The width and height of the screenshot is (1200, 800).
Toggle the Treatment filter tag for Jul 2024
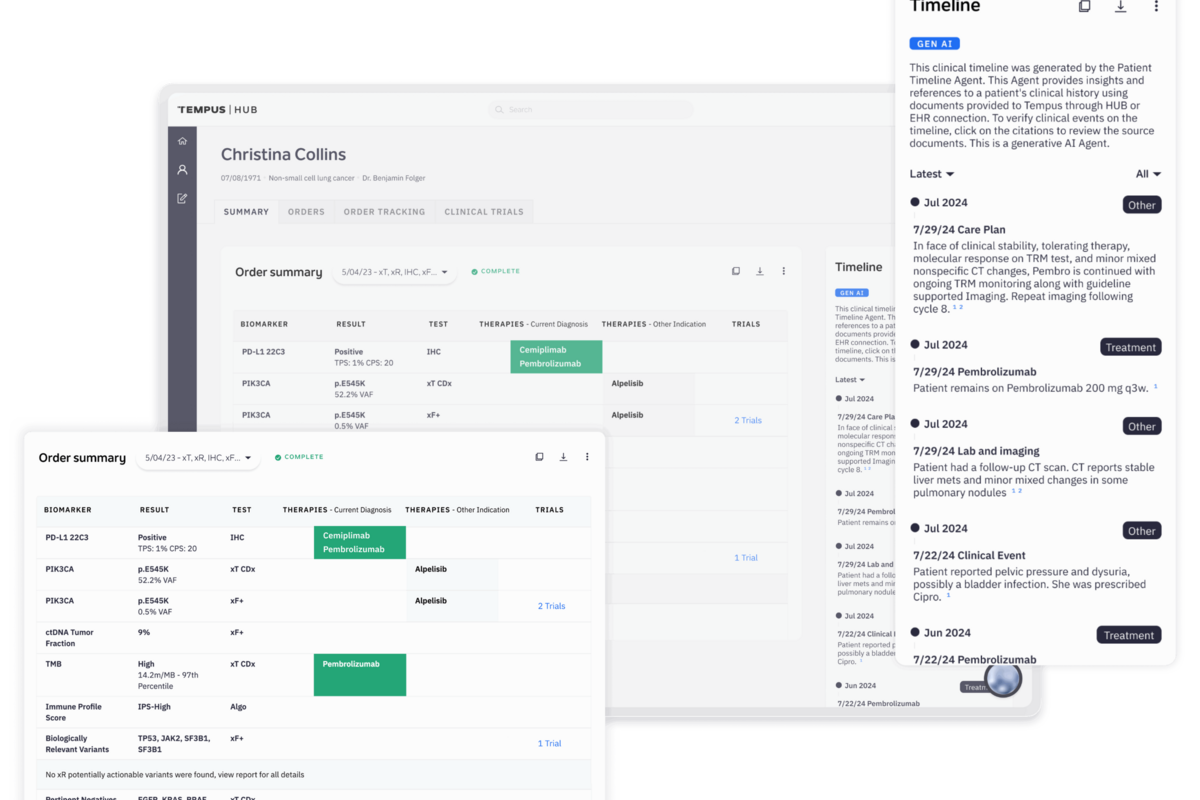point(1130,347)
